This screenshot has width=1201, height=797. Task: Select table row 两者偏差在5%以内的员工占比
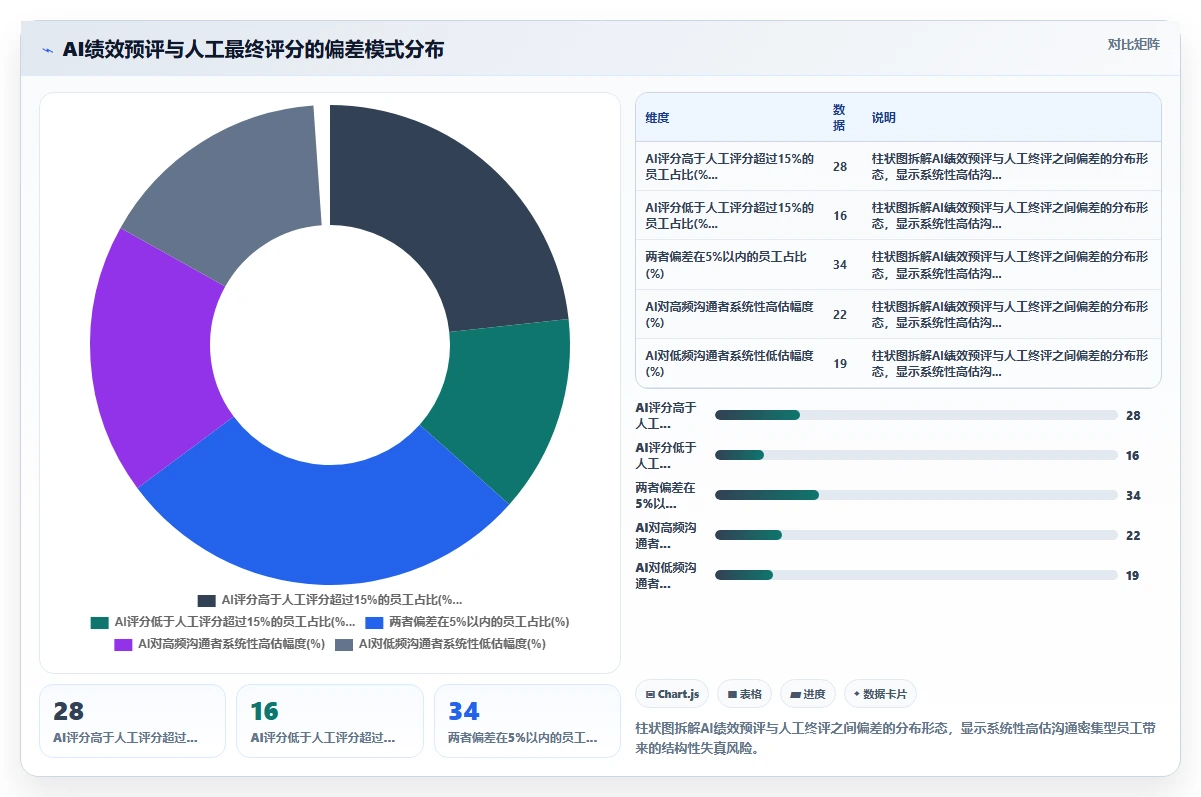[x=898, y=265]
